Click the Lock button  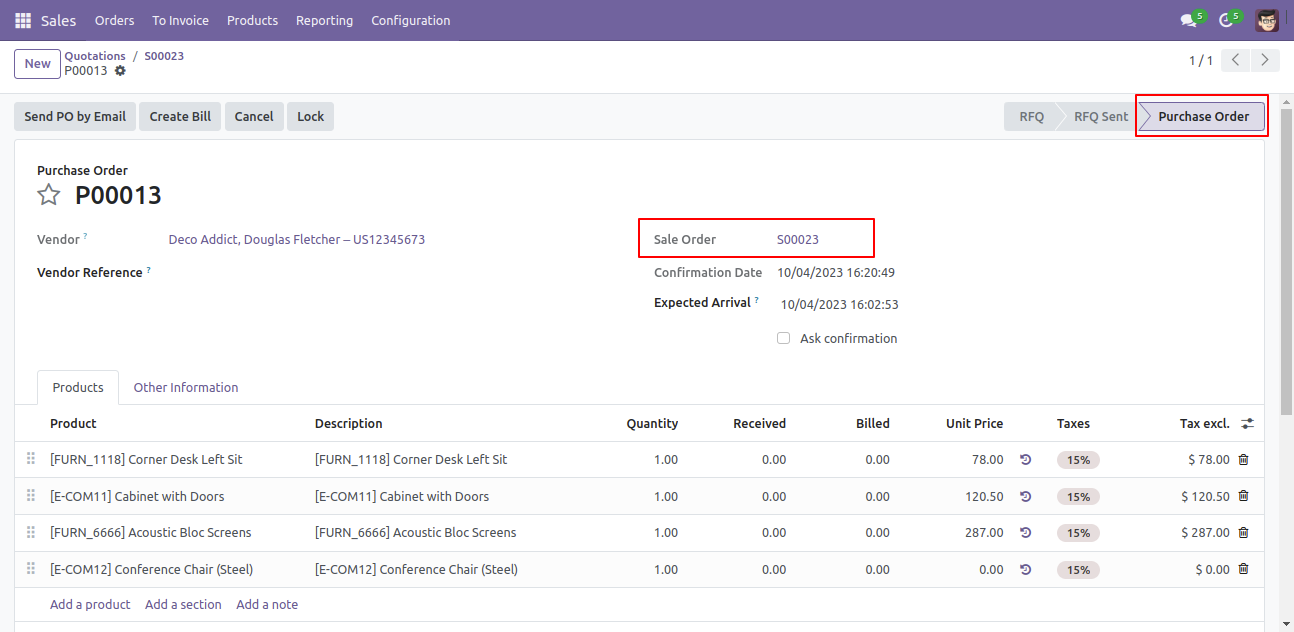[x=311, y=116]
